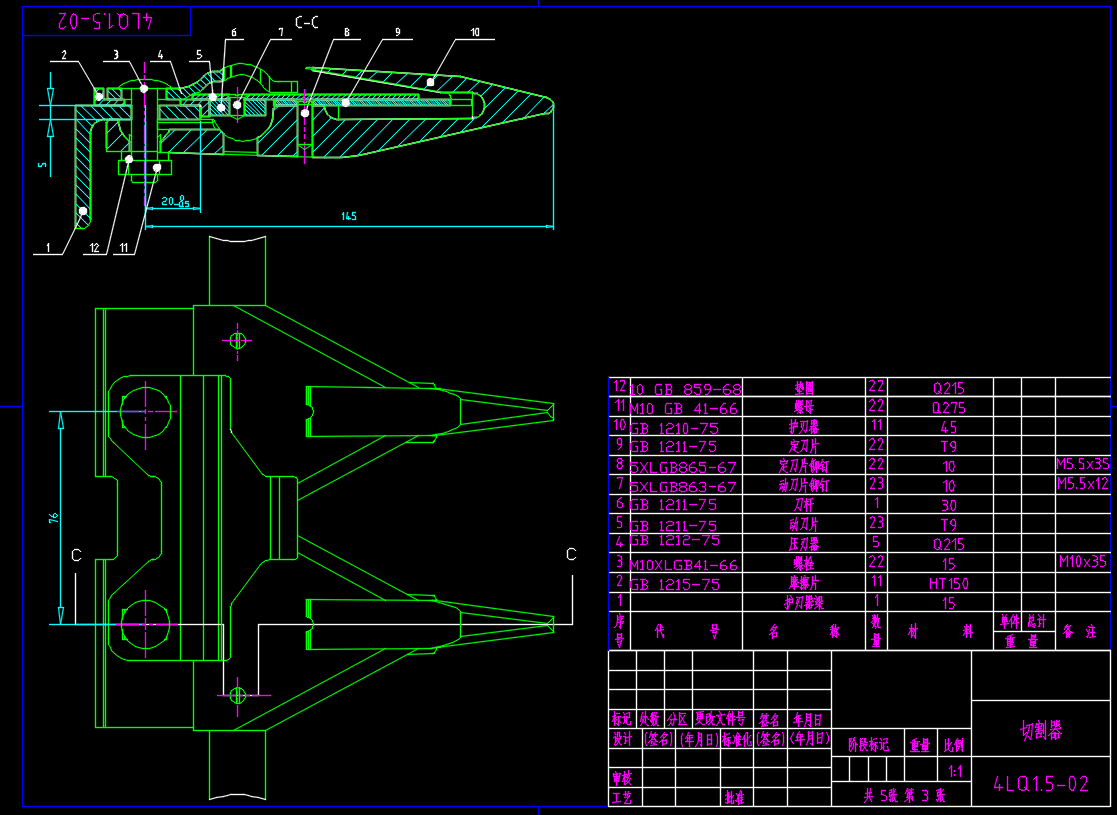The height and width of the screenshot is (815, 1117).
Task: Click drawing number 4LQ1.5-02 in the title block
Action: pos(1041,784)
